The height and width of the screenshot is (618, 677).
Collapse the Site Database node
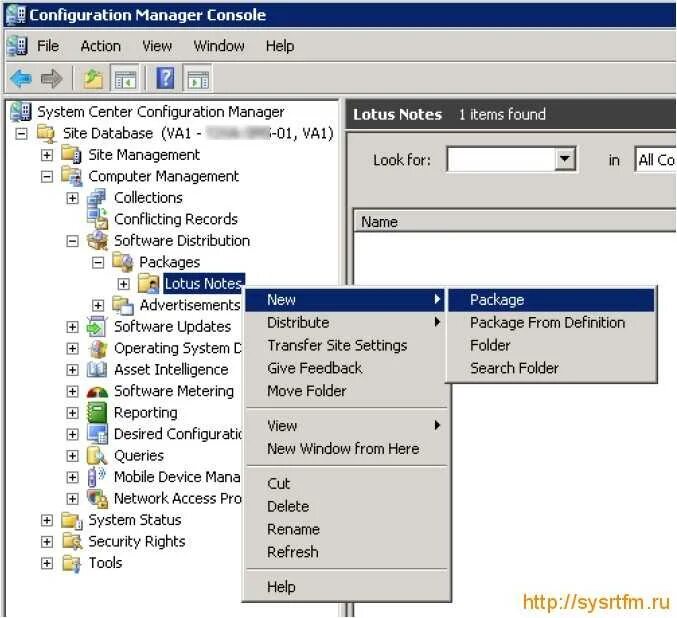point(21,133)
